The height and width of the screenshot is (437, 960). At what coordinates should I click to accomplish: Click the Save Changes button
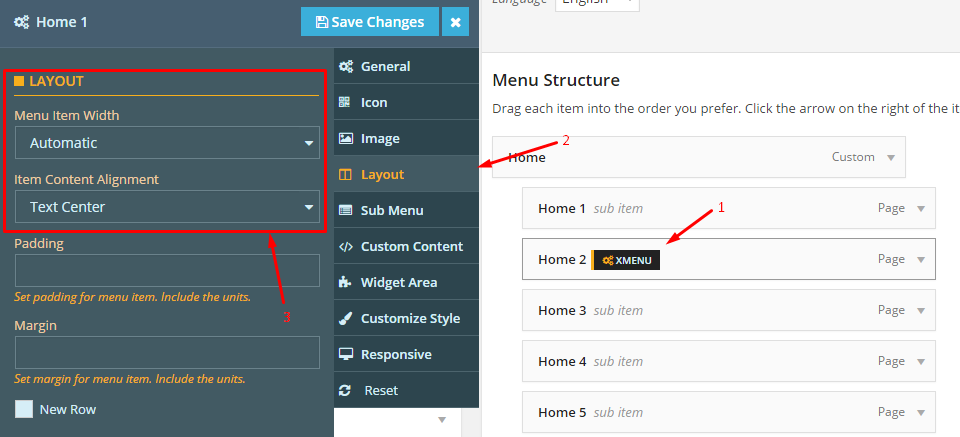(370, 22)
